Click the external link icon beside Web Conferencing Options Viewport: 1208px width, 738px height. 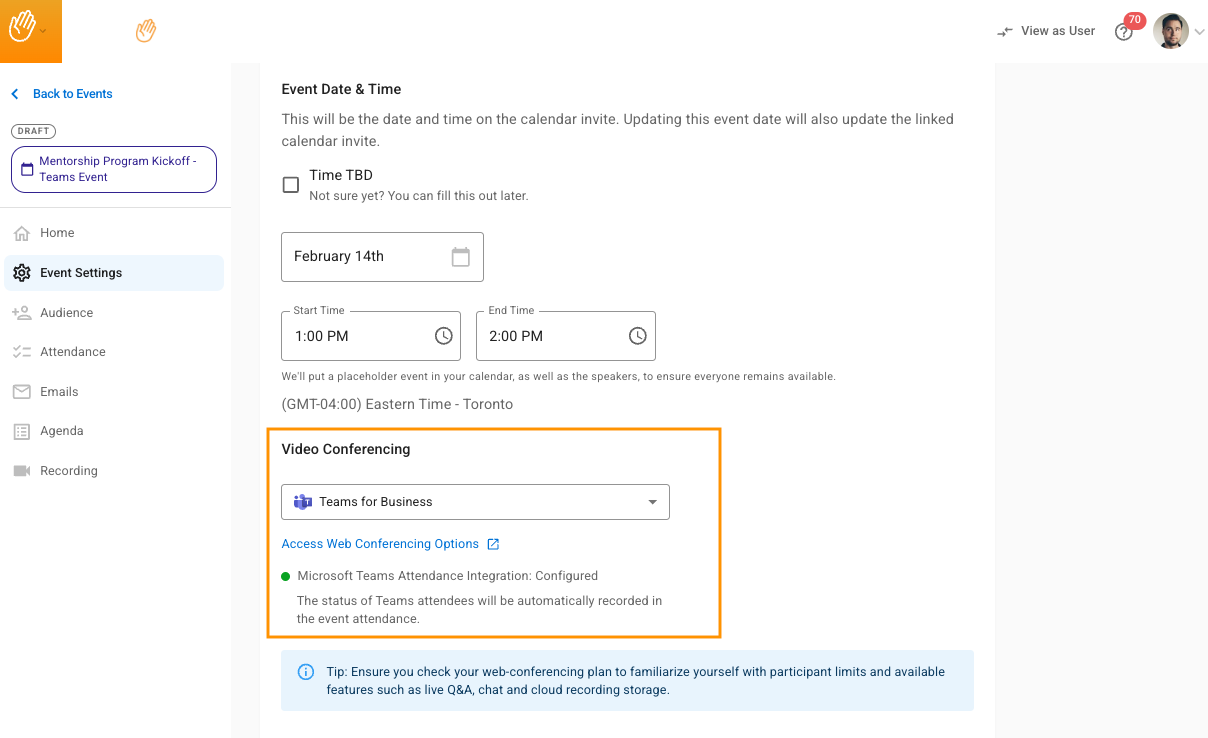click(493, 544)
